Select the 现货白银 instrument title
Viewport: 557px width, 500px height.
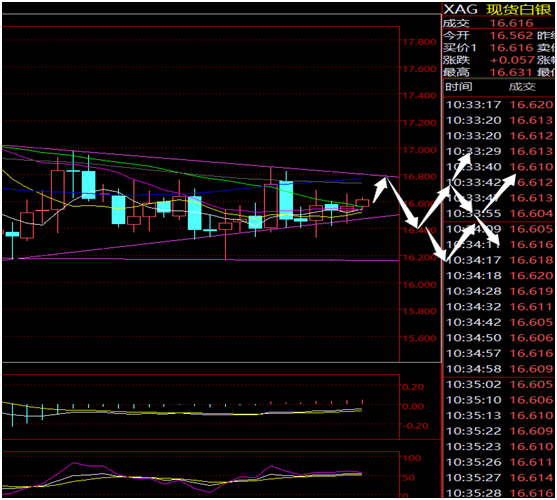[518, 10]
